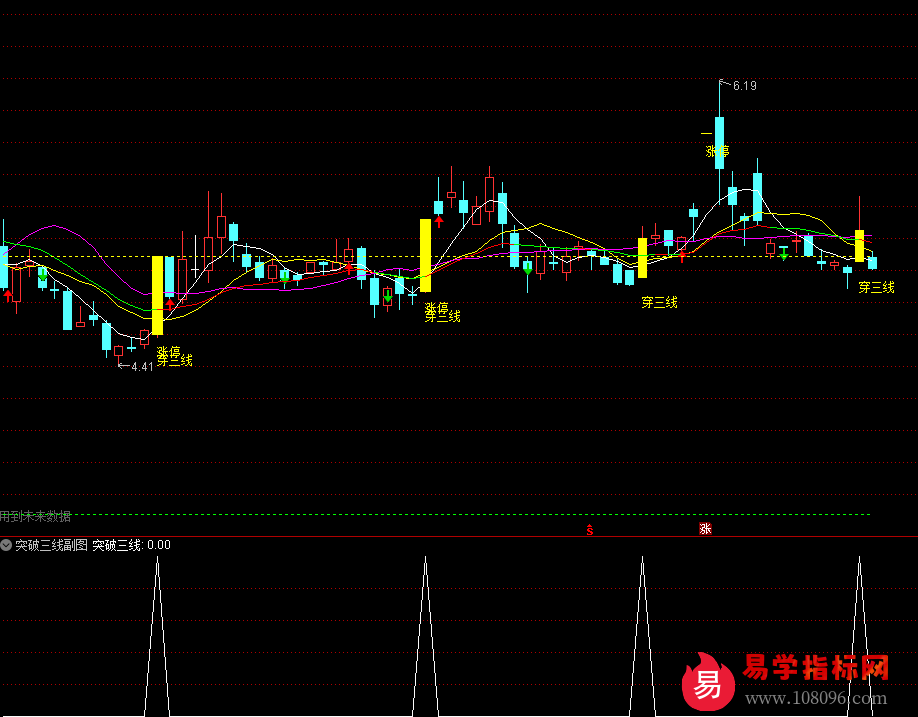
Task: Click the first white spike in sub-chart
Action: (x=157, y=565)
